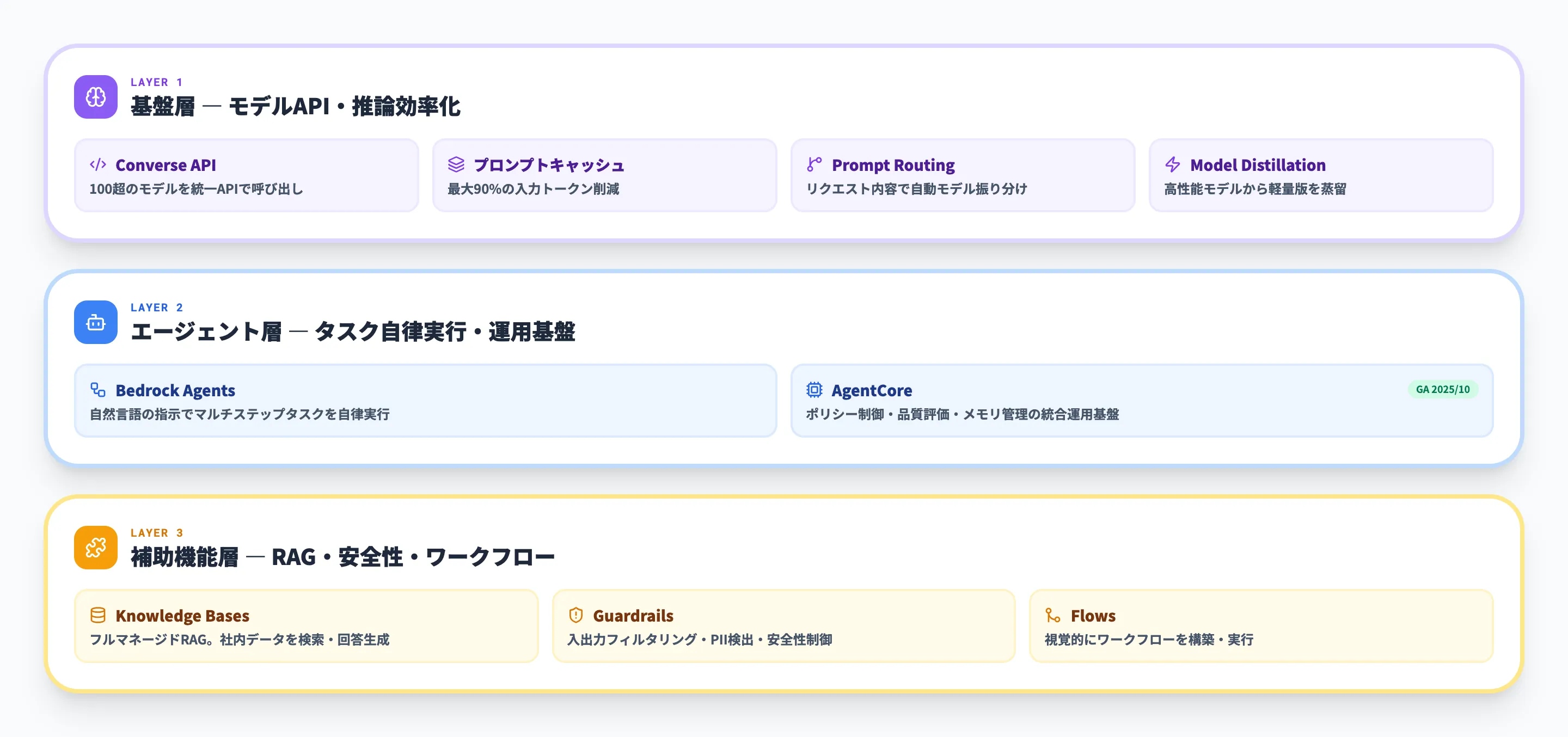The height and width of the screenshot is (737, 1568).
Task: Click text フルマネージドRAG。社内データを検索・回答生成
Action: (x=240, y=640)
